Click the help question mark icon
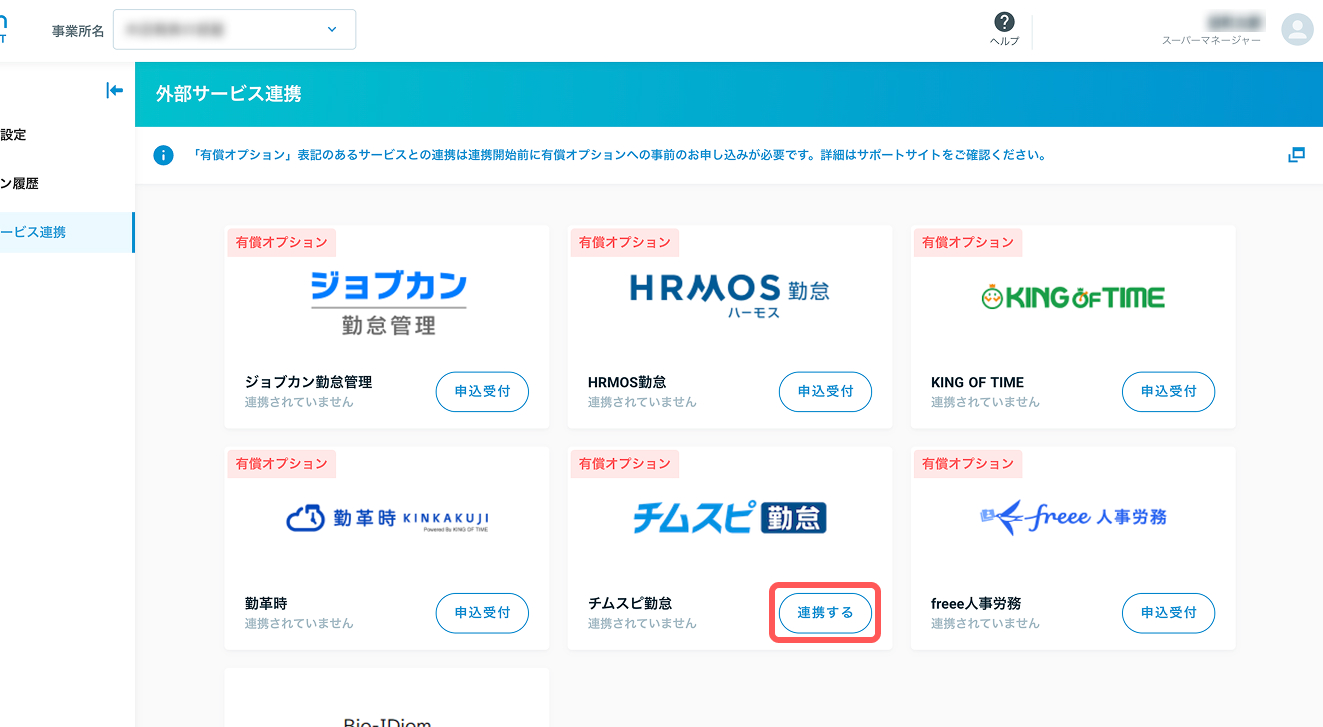 1004,22
